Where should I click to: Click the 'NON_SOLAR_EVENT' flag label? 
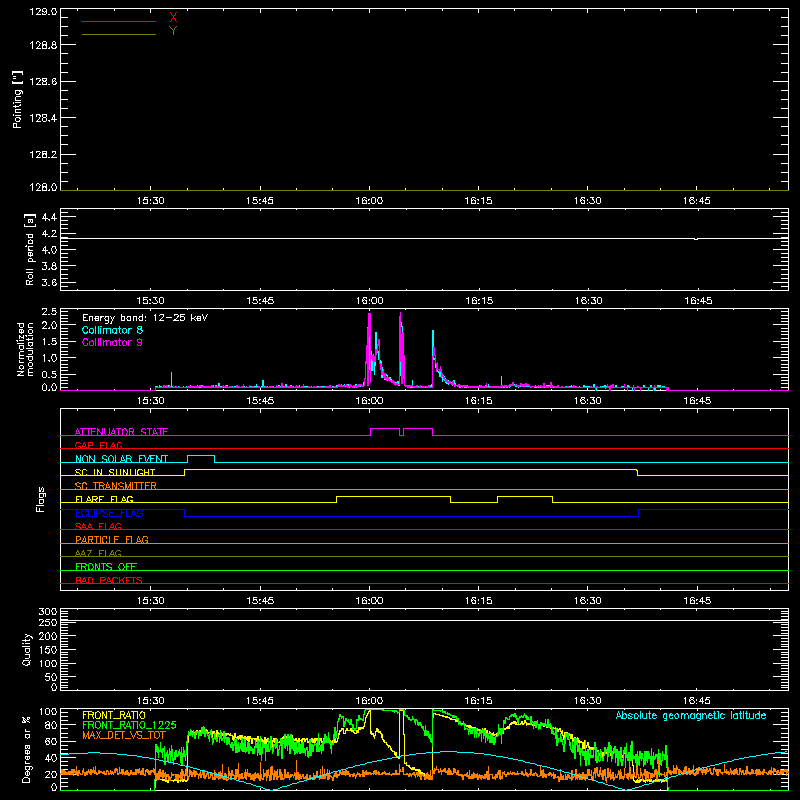click(121, 459)
